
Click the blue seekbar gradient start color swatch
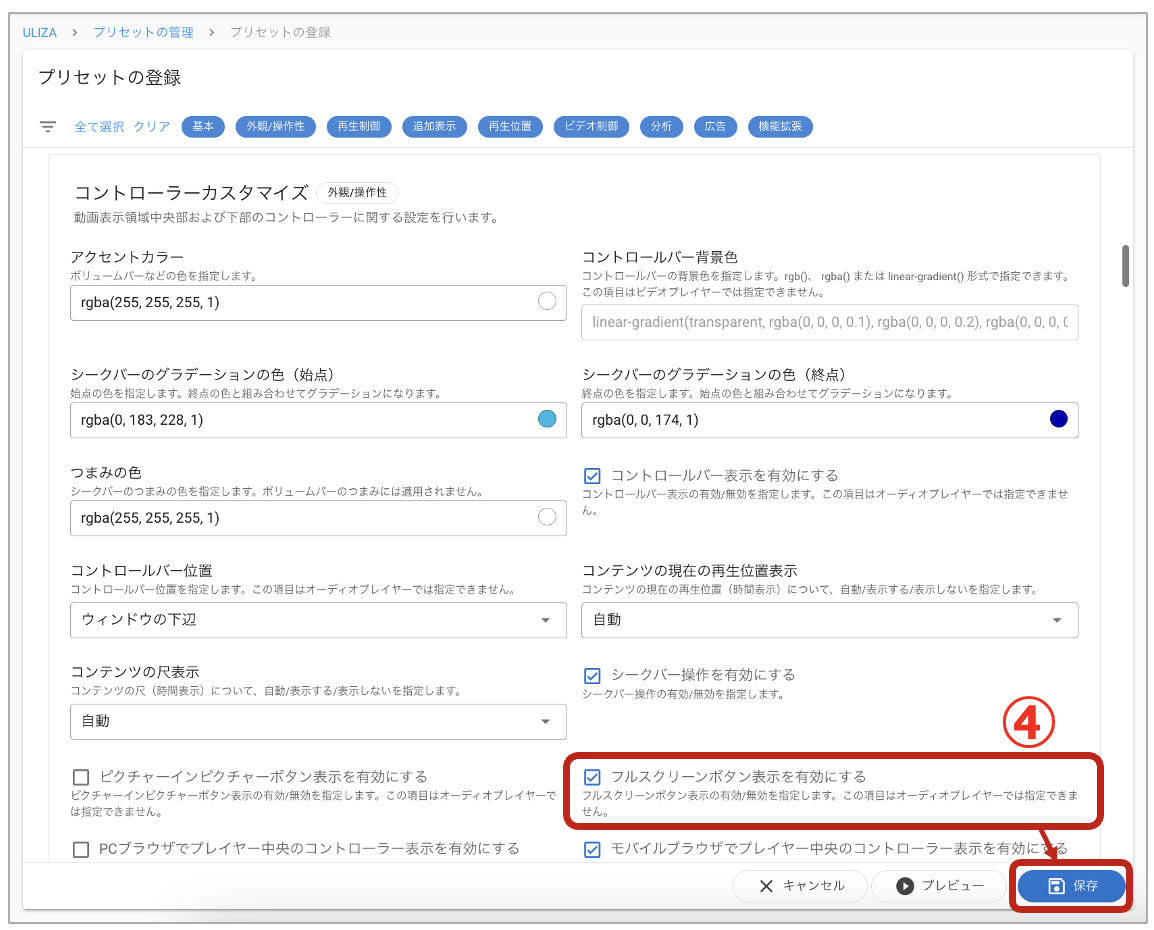point(546,419)
